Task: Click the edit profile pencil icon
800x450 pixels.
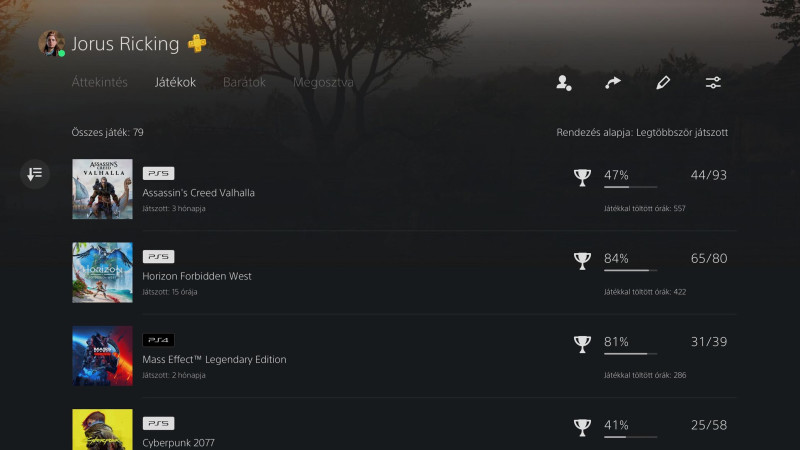Action: coord(663,83)
